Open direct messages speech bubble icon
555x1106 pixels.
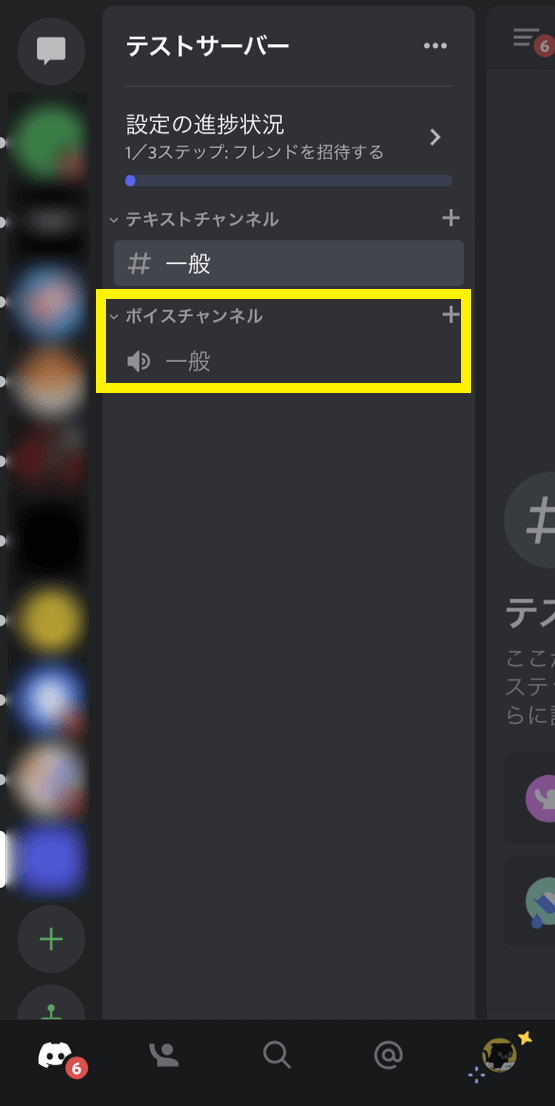[51, 51]
